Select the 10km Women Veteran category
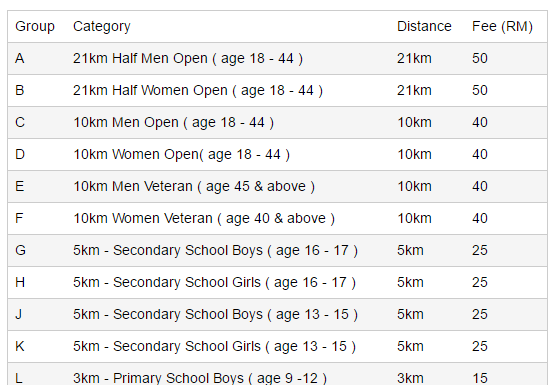The image size is (557, 385). tap(204, 218)
